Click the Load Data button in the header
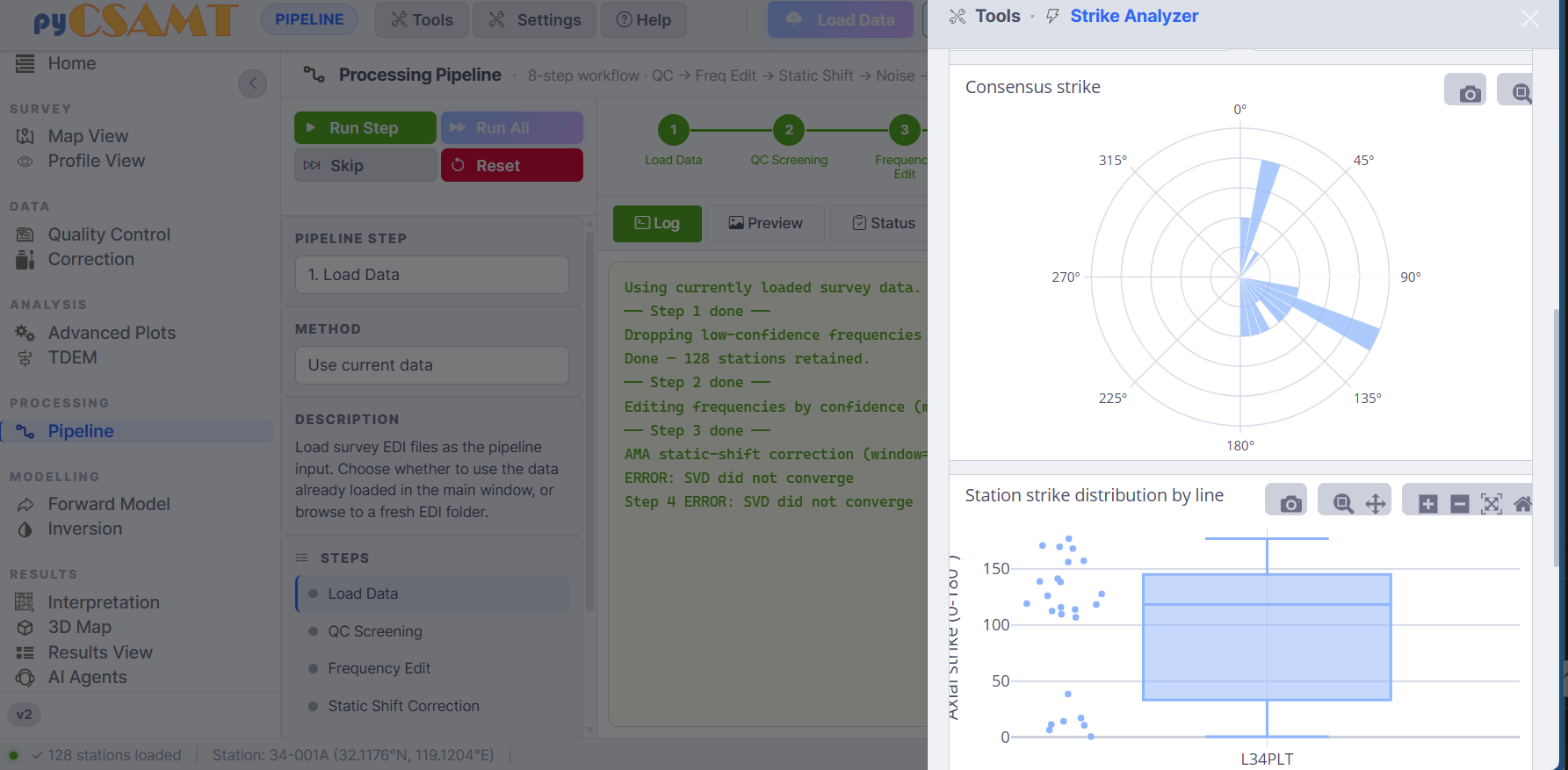This screenshot has width=1568, height=770. (x=841, y=19)
